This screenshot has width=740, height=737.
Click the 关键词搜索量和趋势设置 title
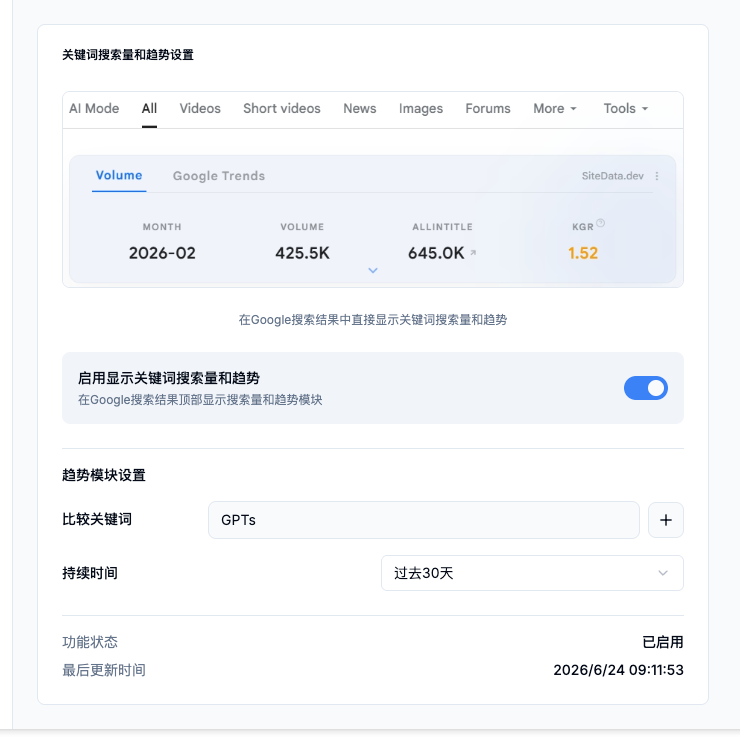(x=128, y=55)
